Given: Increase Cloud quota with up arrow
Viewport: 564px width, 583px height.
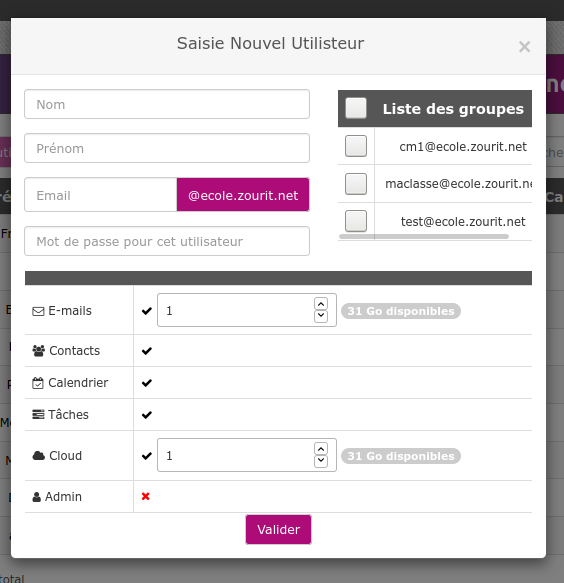Looking at the screenshot, I should pyautogui.click(x=321, y=449).
